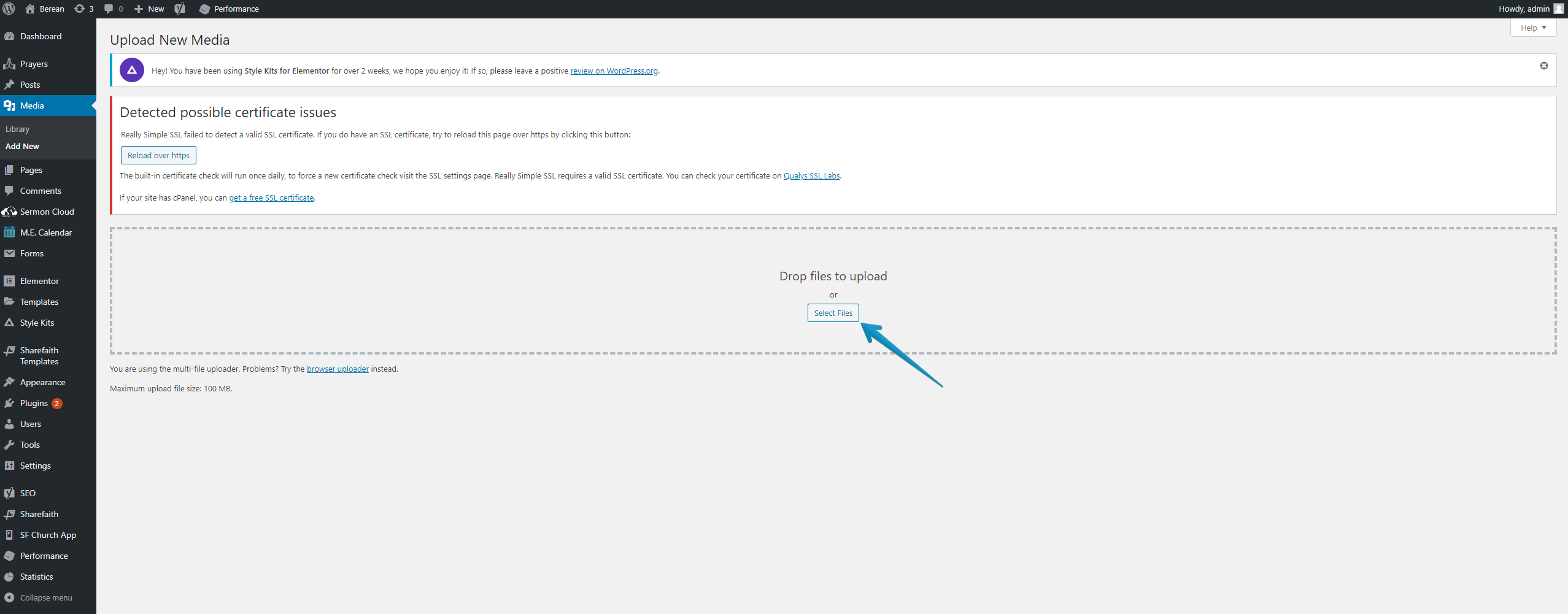This screenshot has width=1568, height=614.
Task: Open the Howdy, admin account menu
Action: 1523,9
